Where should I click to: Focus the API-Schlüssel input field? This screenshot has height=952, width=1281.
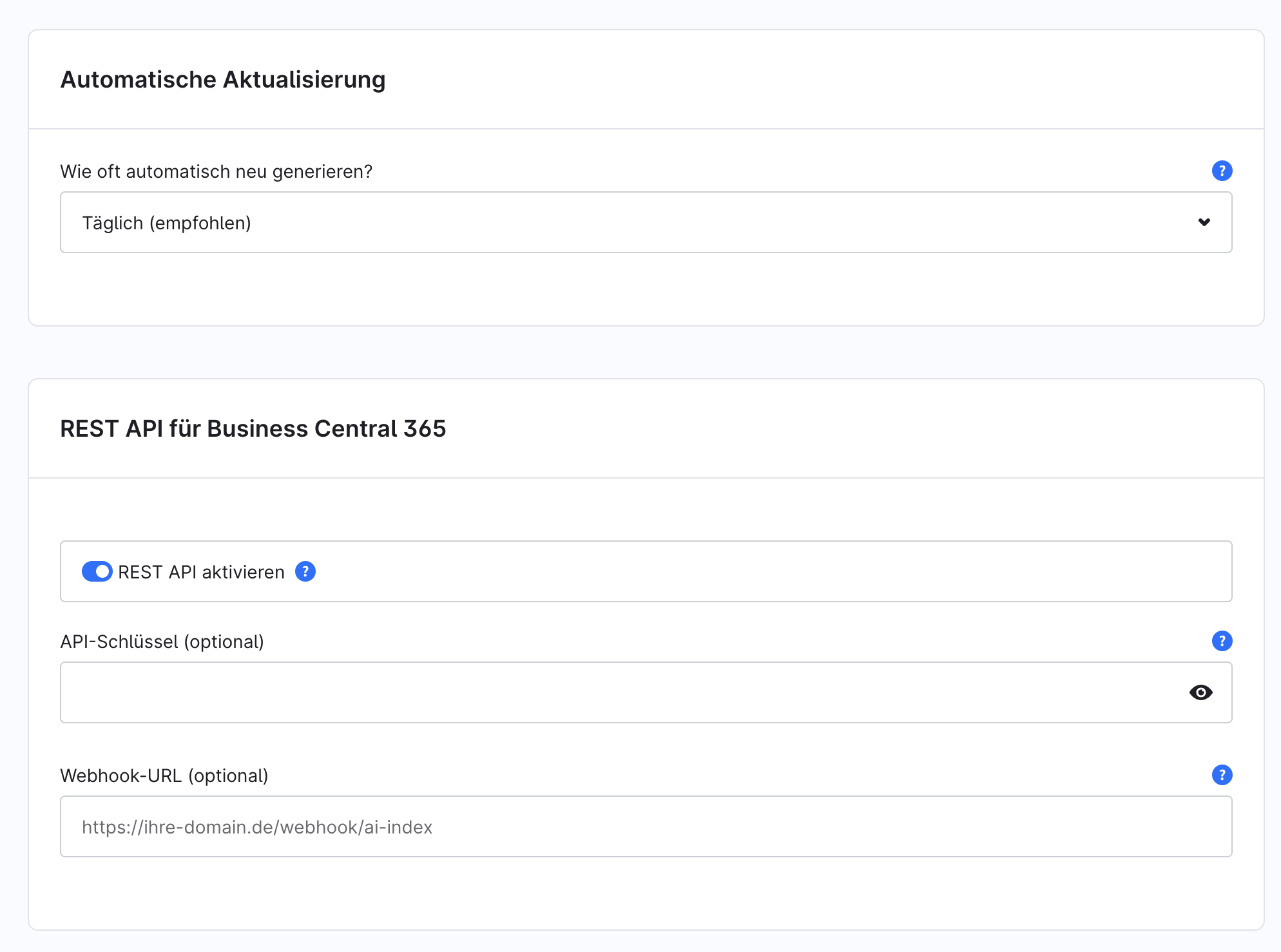619,692
